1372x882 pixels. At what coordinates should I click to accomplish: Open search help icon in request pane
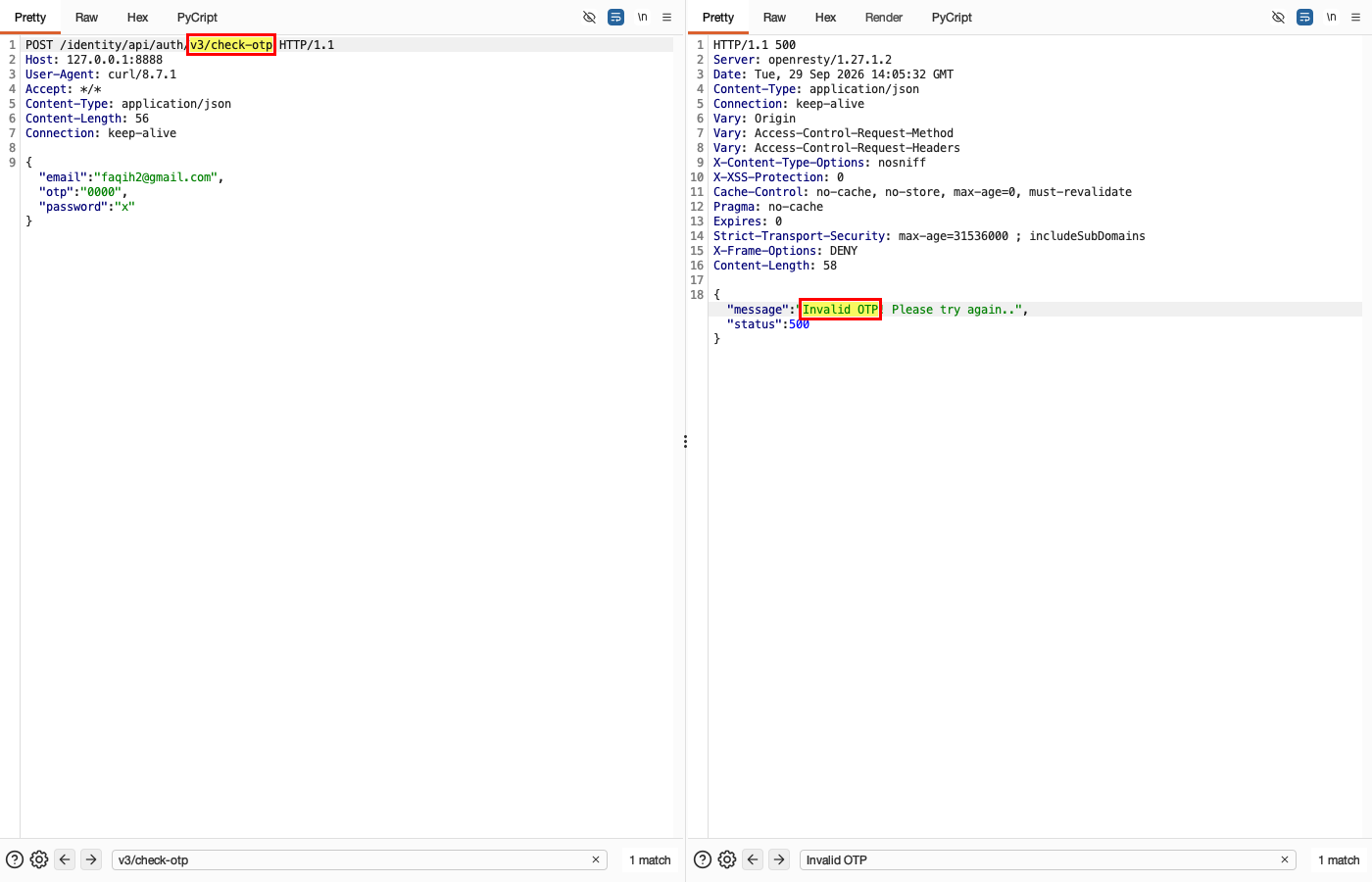click(15, 859)
